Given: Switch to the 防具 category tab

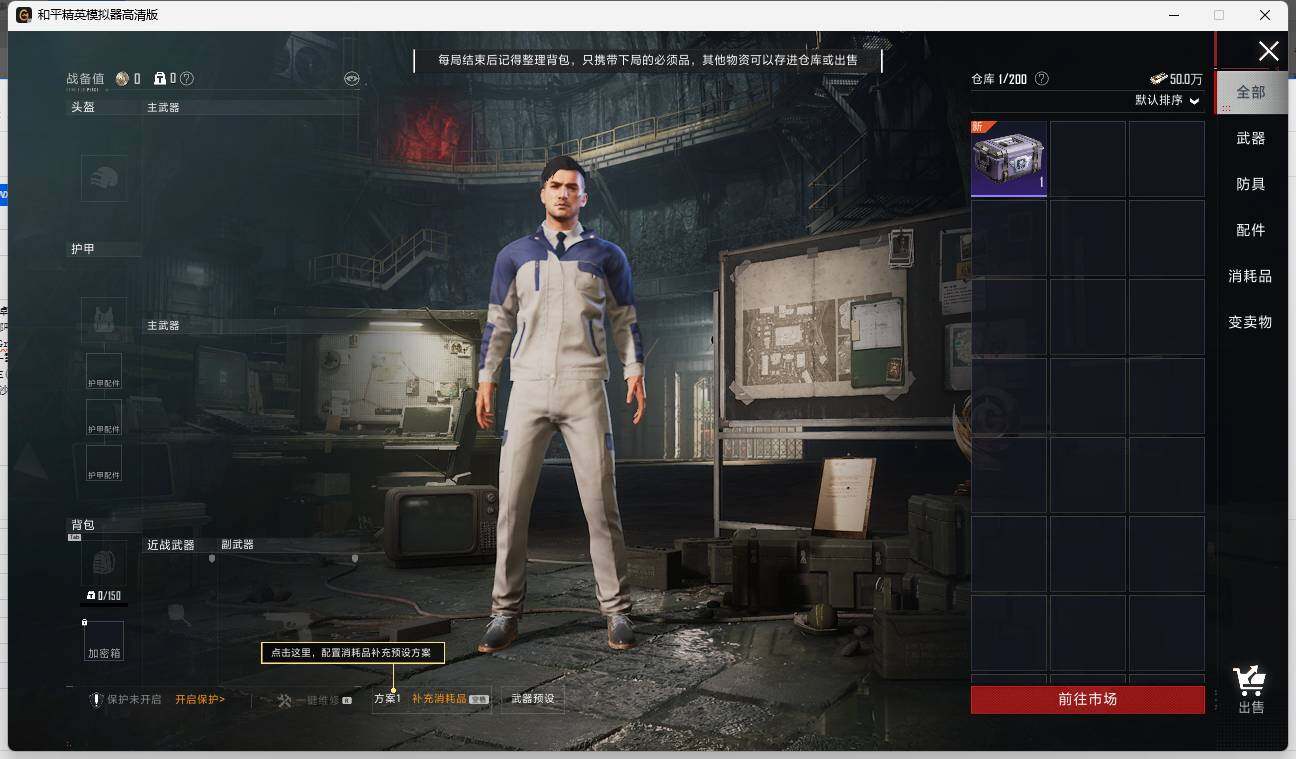Looking at the screenshot, I should (x=1251, y=184).
